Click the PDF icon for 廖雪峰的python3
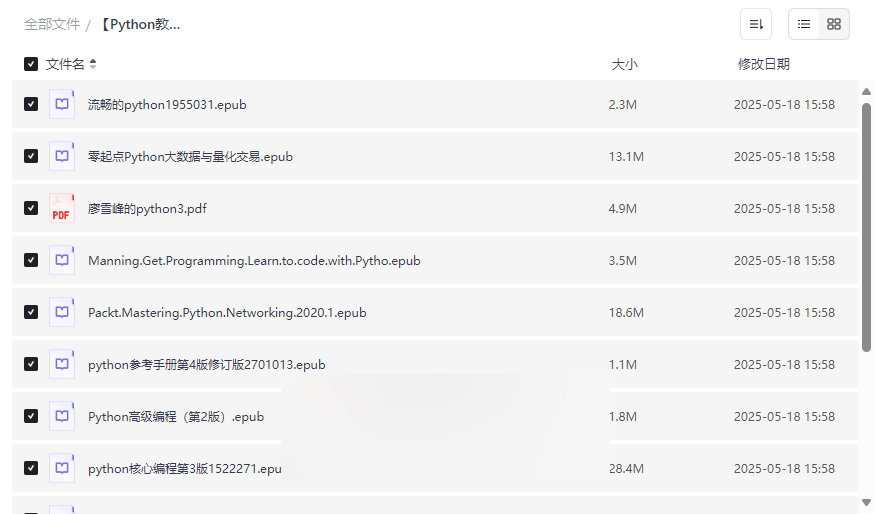Image resolution: width=874 pixels, height=514 pixels. [x=62, y=208]
